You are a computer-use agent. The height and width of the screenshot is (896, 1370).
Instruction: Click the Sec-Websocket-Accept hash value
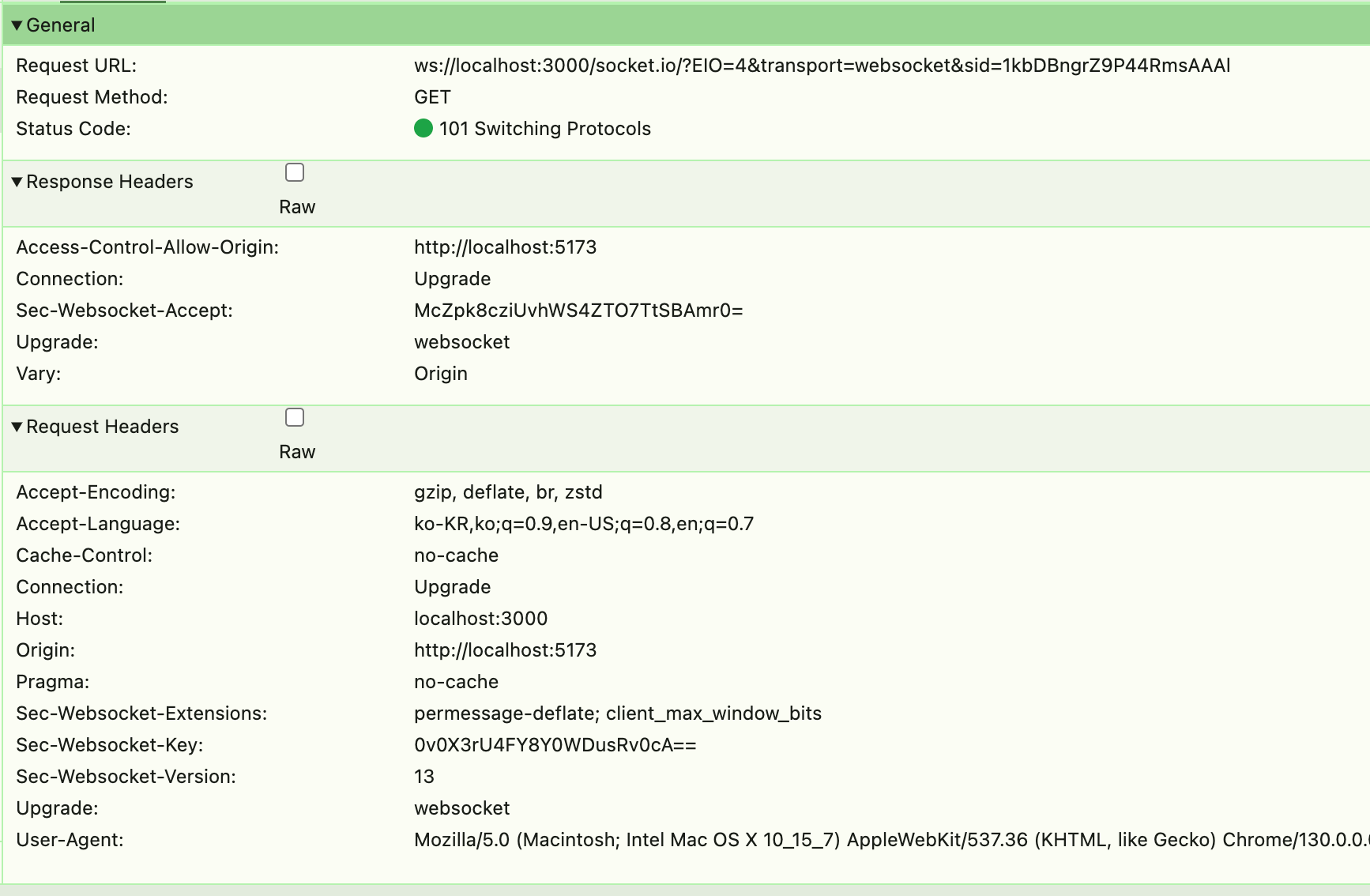pos(578,311)
